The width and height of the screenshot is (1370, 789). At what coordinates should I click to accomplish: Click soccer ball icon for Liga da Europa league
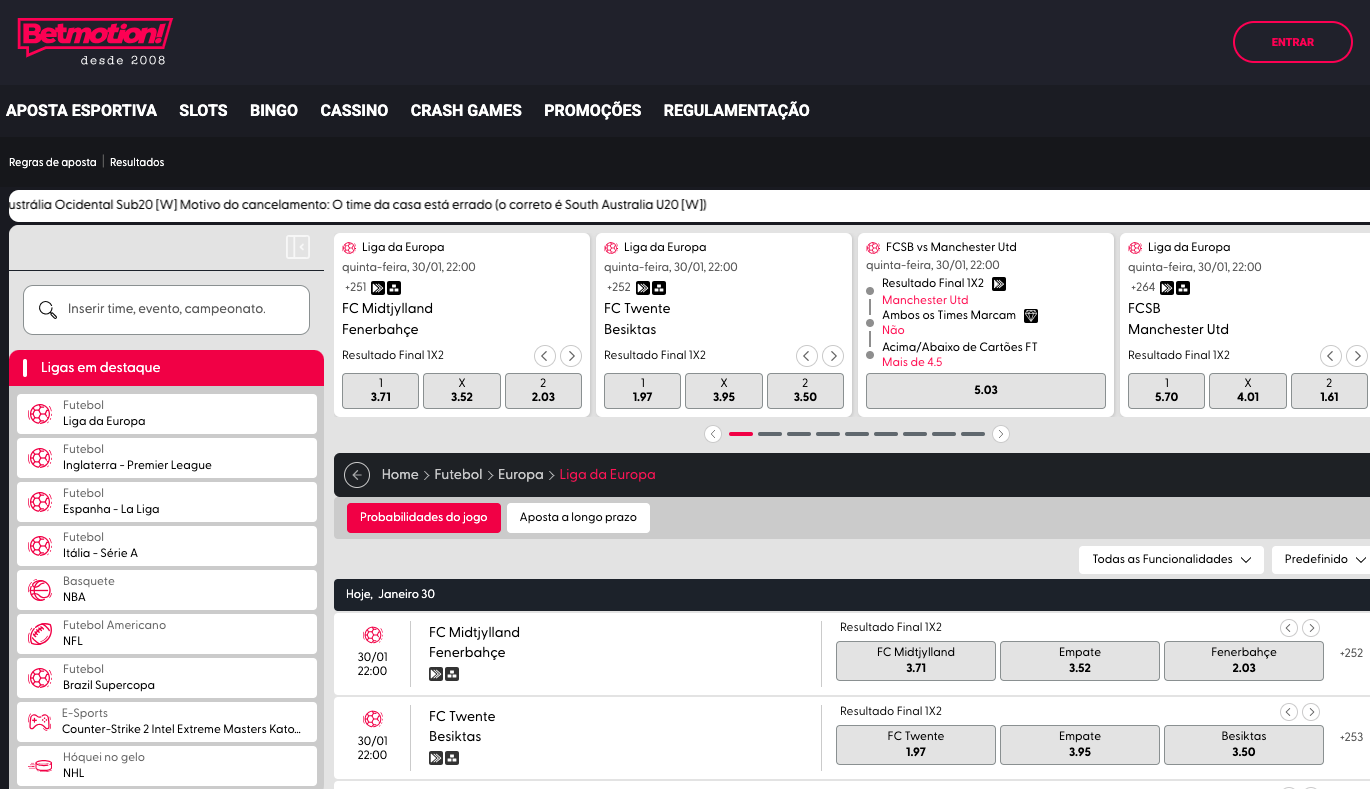point(40,413)
